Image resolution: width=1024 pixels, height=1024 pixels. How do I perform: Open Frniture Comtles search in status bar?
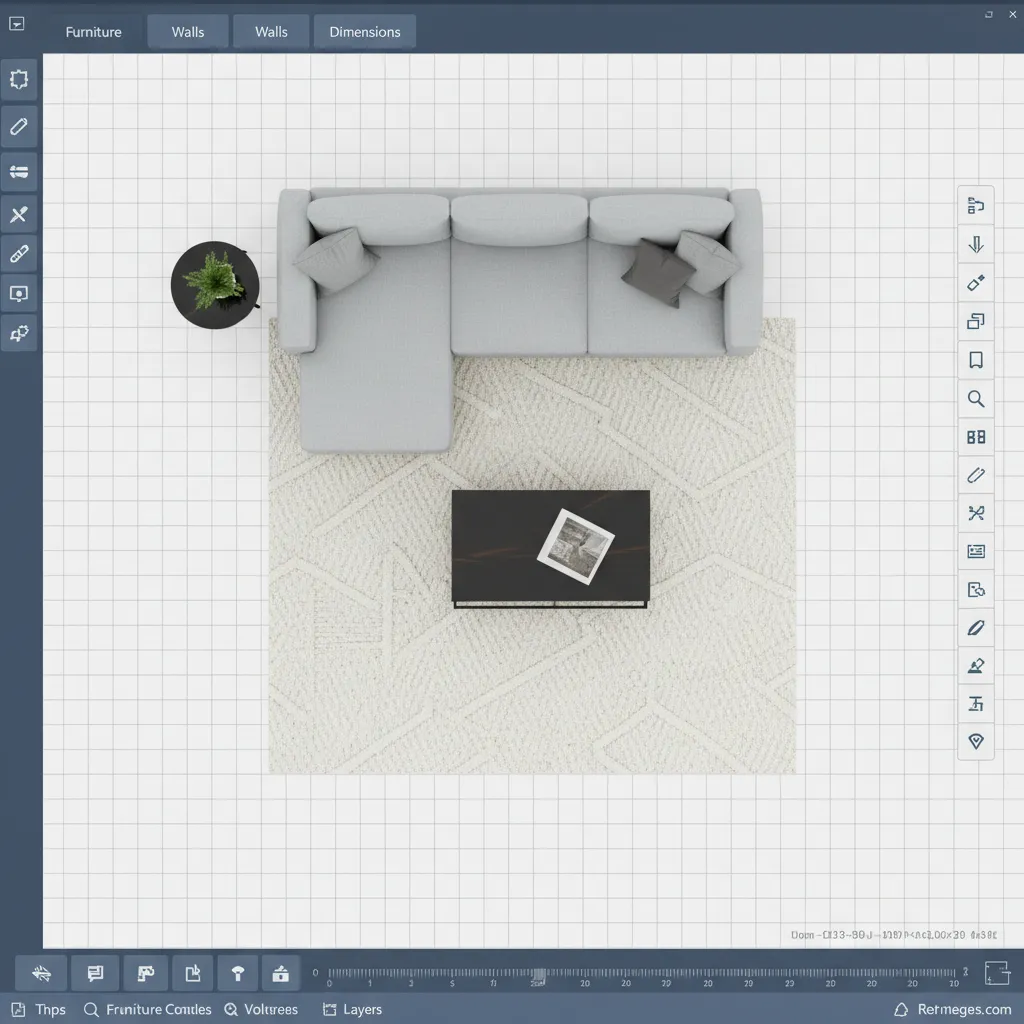[148, 1010]
